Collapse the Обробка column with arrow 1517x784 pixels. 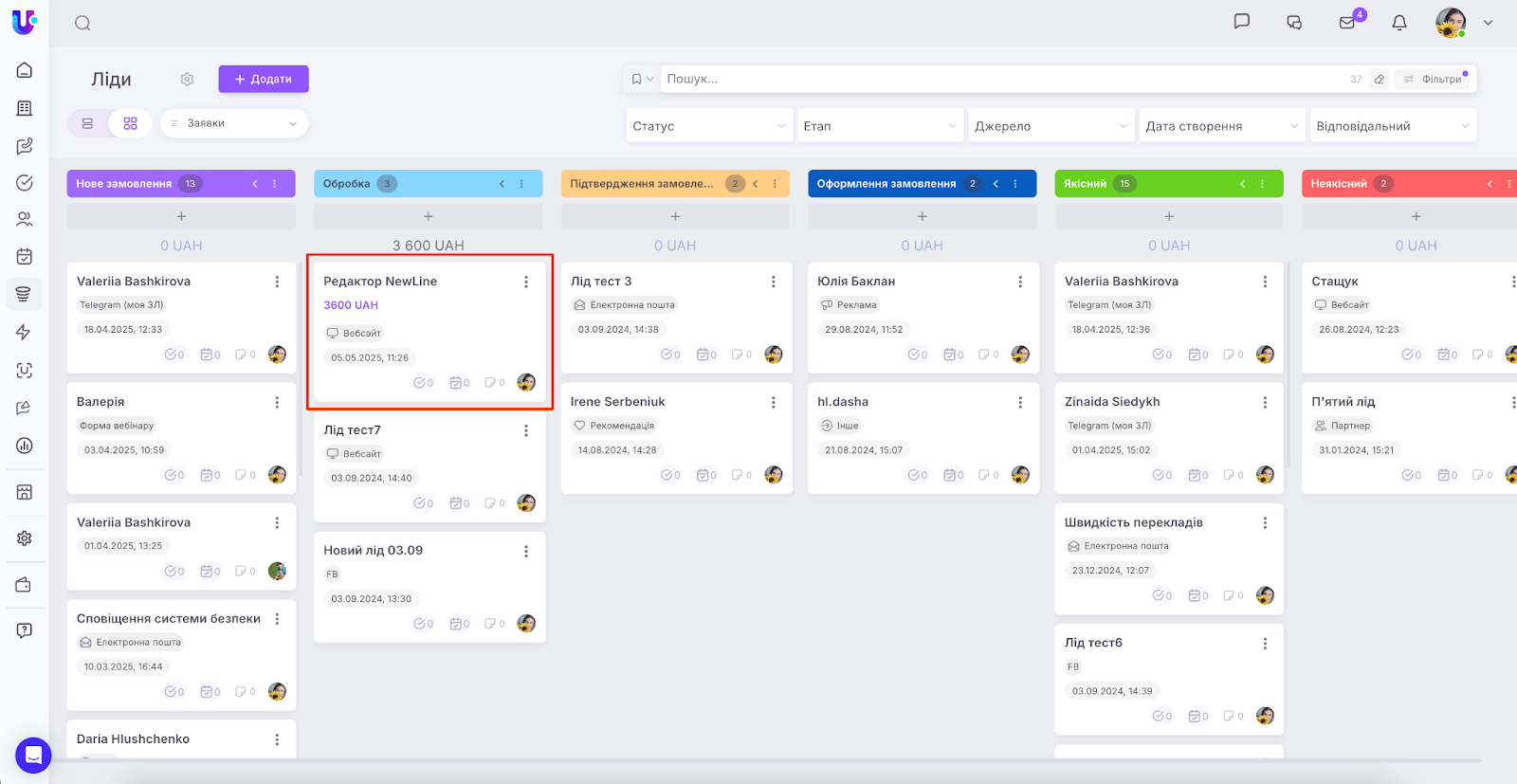(x=502, y=184)
